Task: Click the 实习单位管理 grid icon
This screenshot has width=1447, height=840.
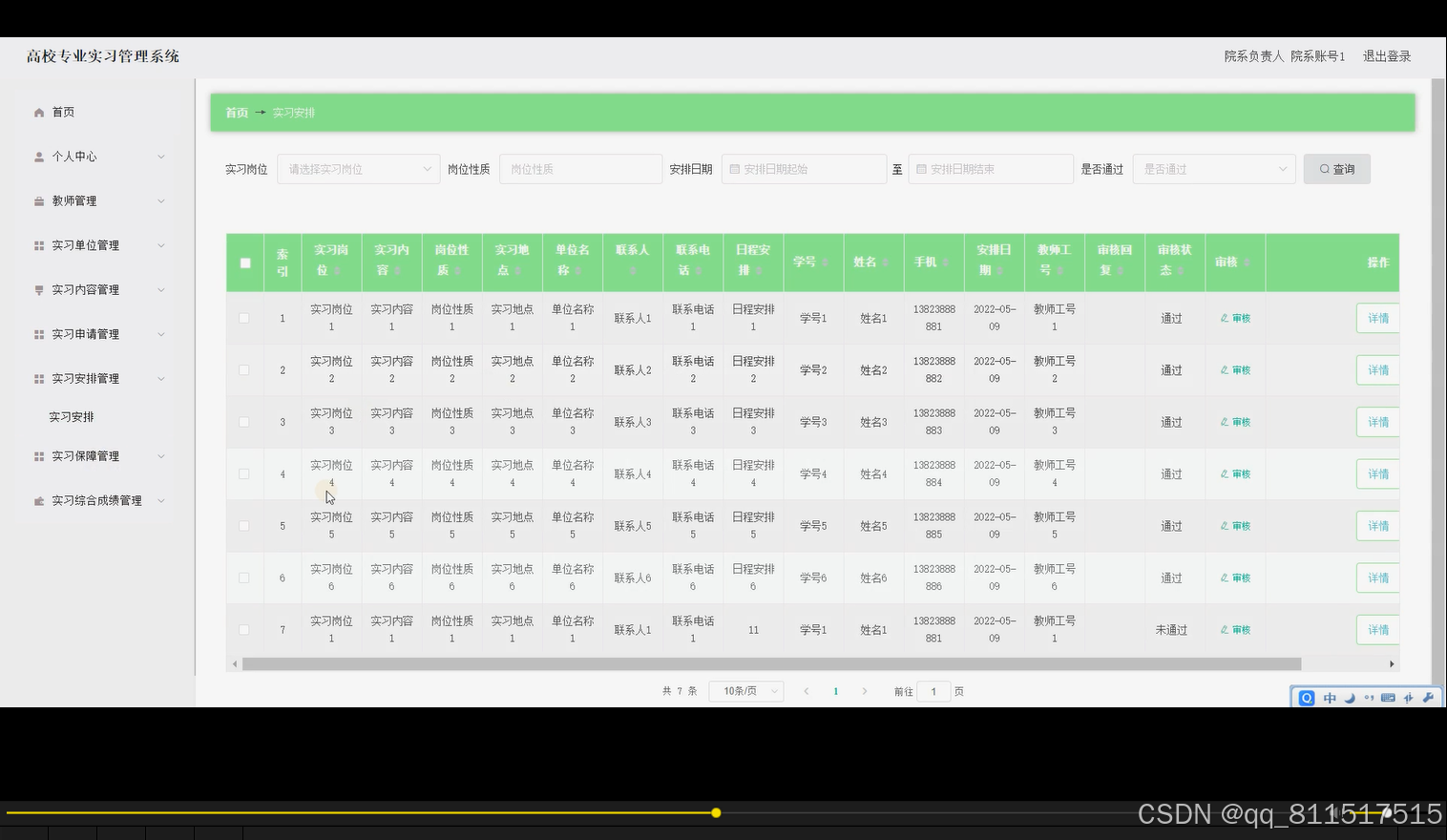Action: pos(39,245)
